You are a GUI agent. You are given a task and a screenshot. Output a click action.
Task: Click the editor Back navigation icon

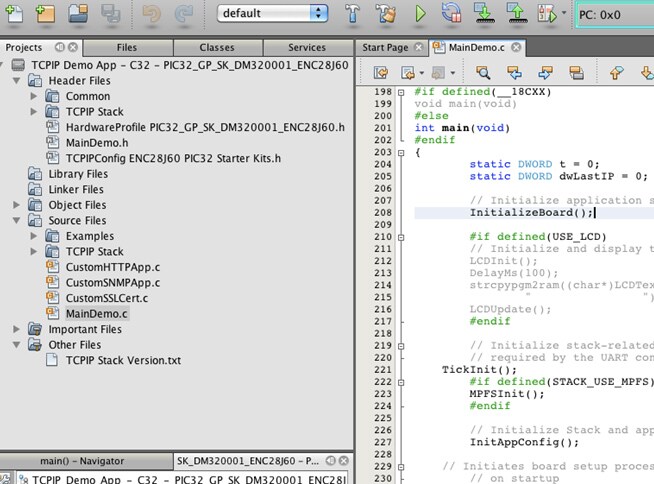click(407, 73)
